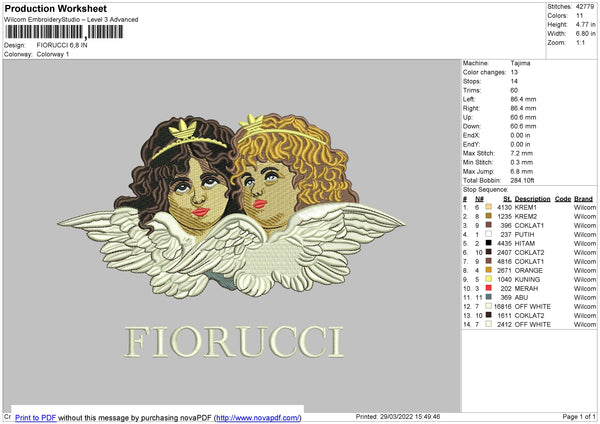Image resolution: width=600 pixels, height=424 pixels.
Task: Click the 'Stop Sequence:' heading
Action: tap(486, 189)
